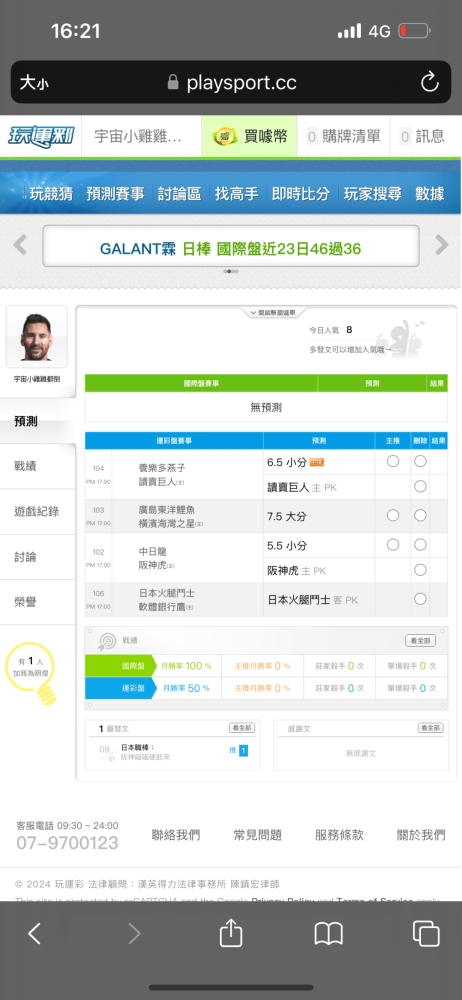
Task: Open the 常見問題 footer link
Action: coord(257,835)
